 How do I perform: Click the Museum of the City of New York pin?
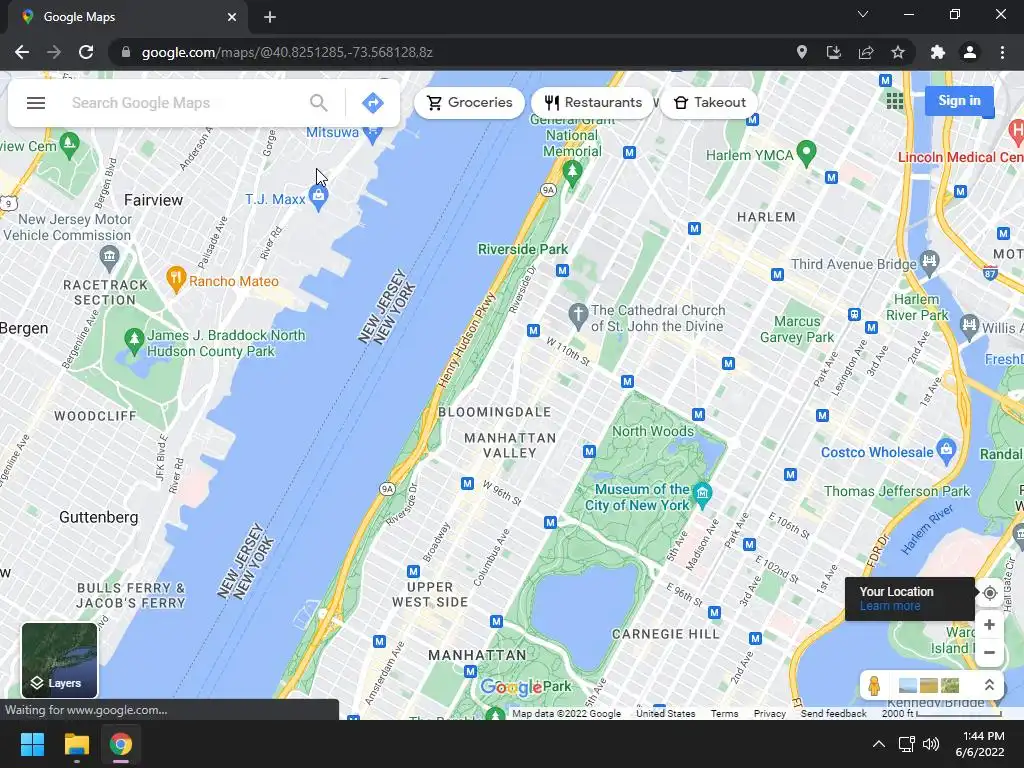pos(702,493)
